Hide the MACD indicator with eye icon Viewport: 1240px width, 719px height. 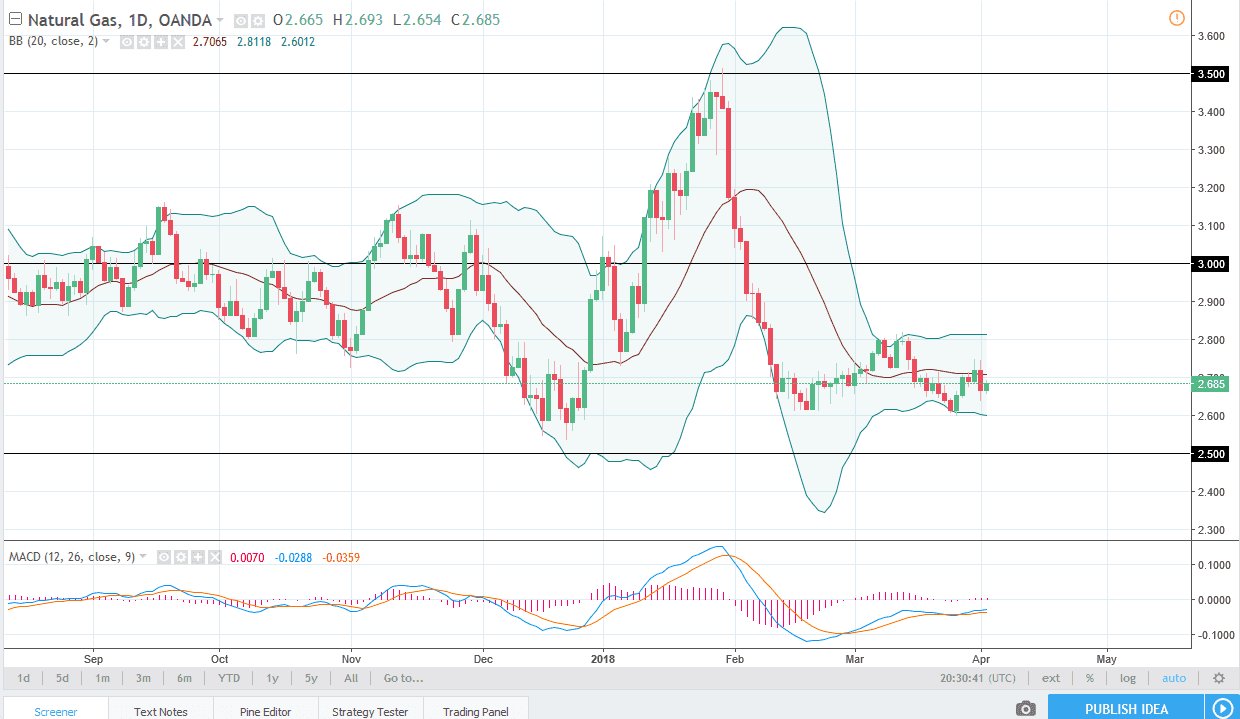[x=163, y=556]
